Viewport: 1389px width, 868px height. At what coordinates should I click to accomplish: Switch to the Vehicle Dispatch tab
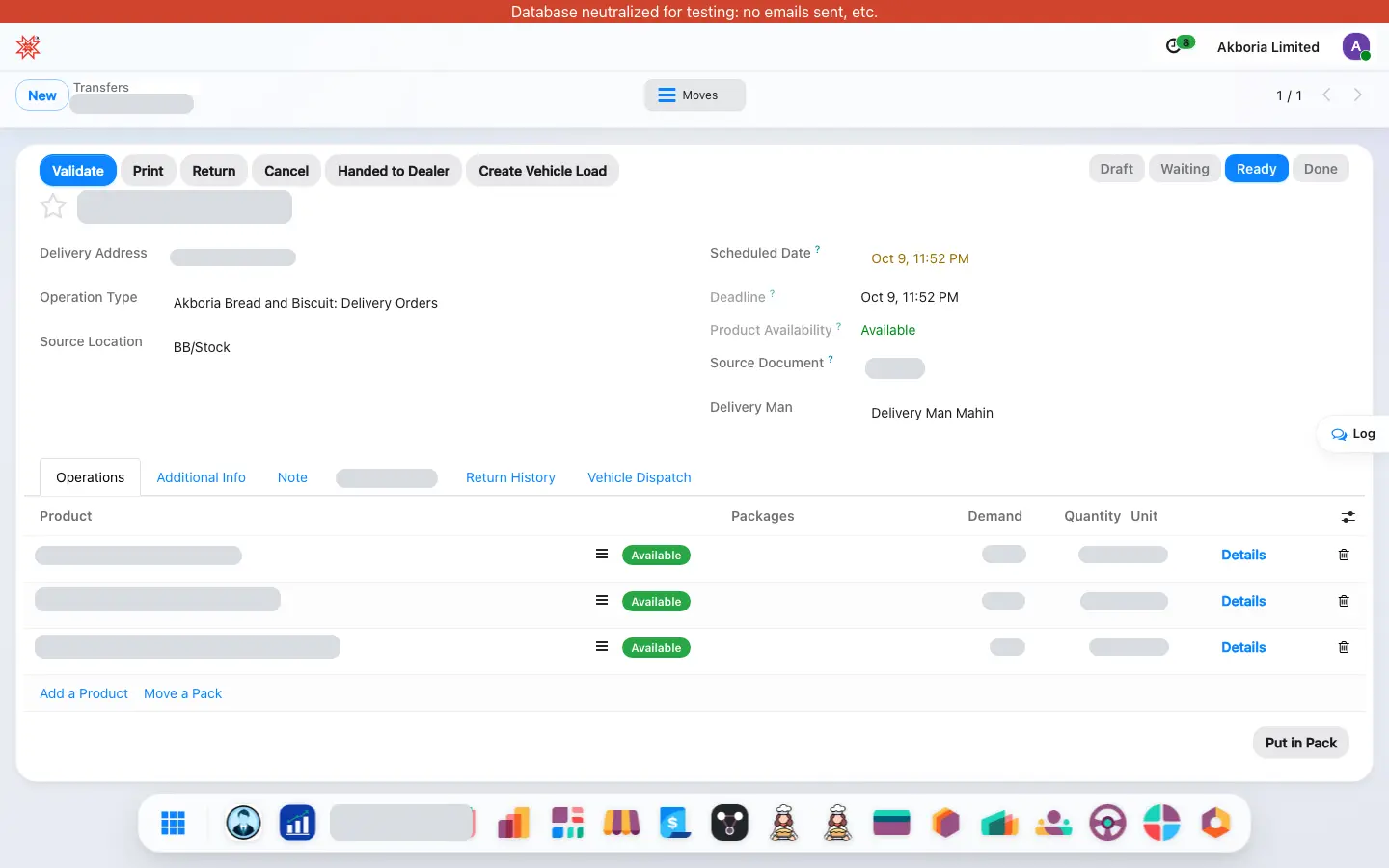pos(639,477)
